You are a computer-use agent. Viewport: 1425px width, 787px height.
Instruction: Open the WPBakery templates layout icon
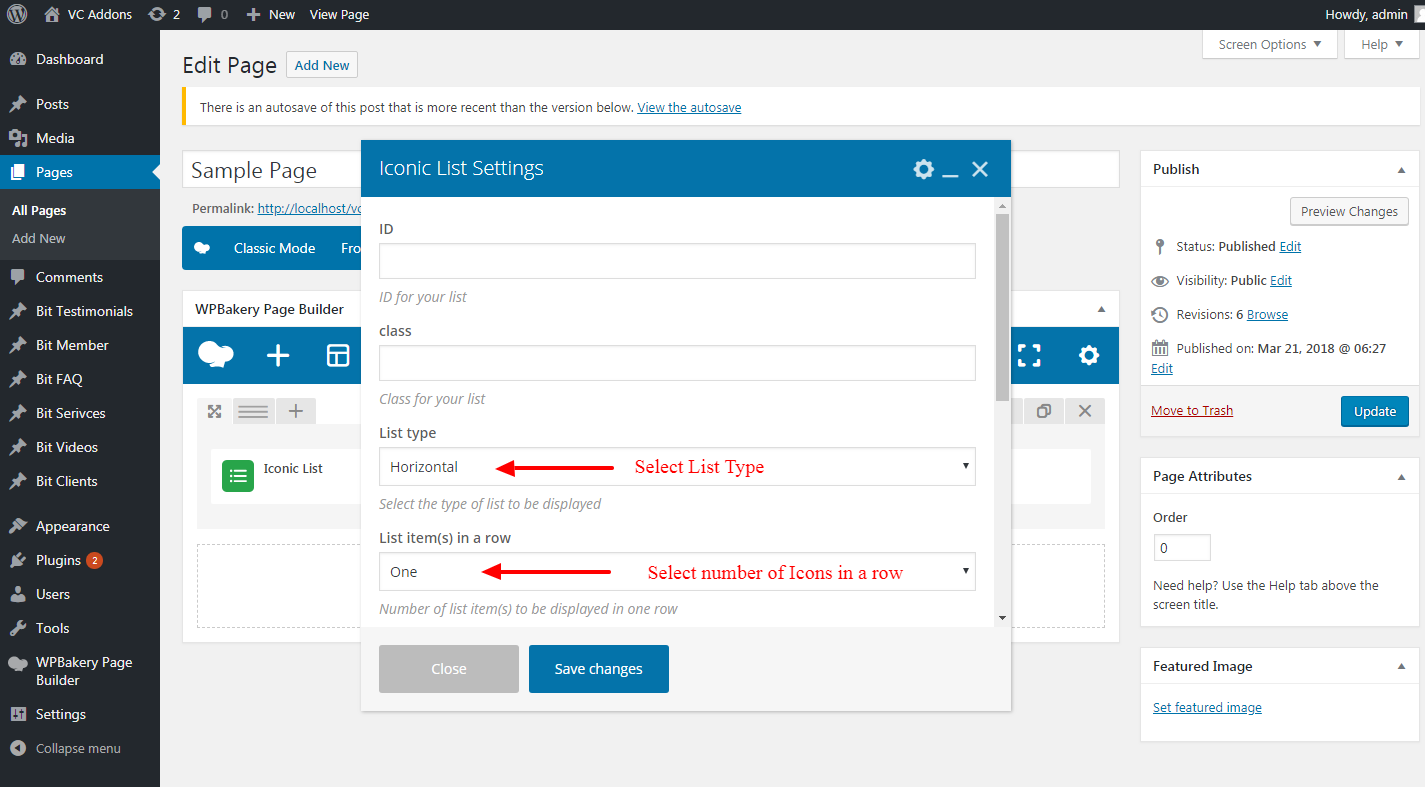pos(339,356)
